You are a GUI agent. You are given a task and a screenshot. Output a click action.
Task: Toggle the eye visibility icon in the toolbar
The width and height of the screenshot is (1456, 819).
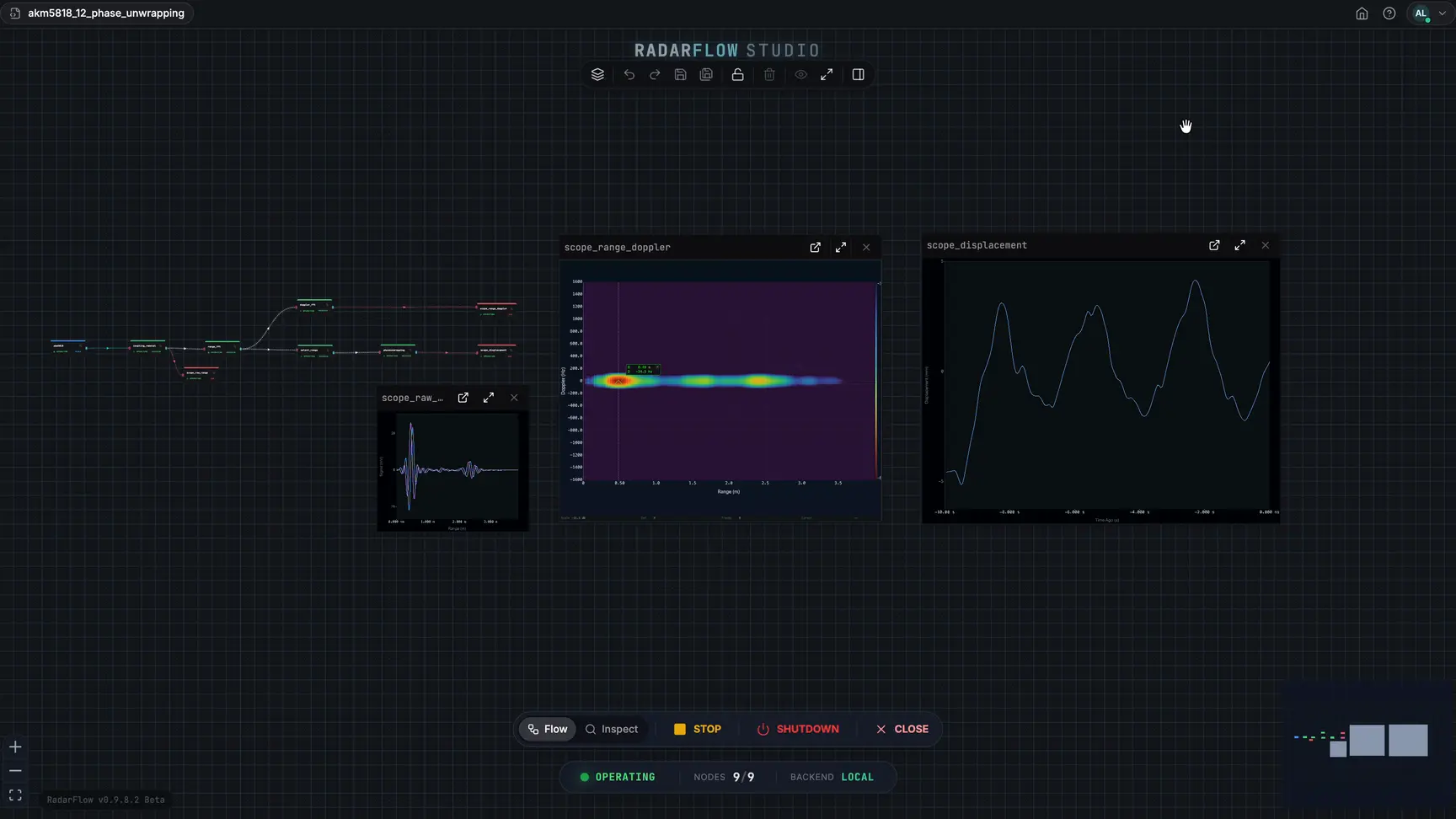tap(800, 74)
